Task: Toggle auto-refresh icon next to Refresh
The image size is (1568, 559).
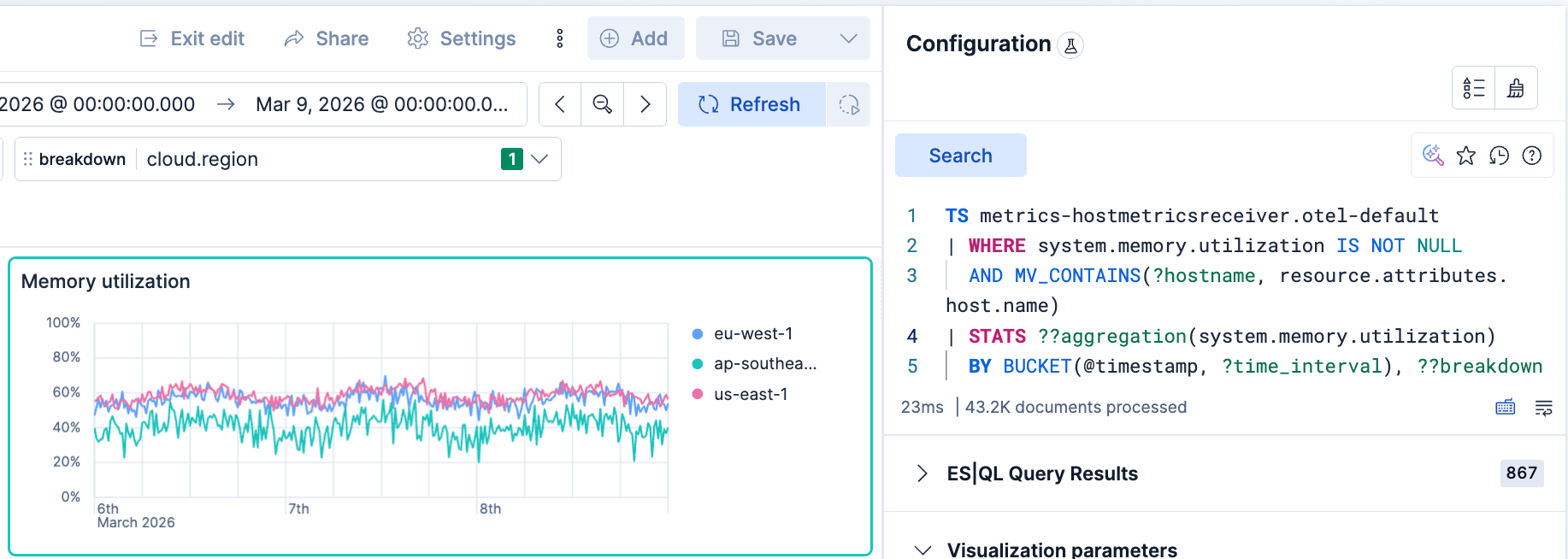Action: pyautogui.click(x=848, y=104)
